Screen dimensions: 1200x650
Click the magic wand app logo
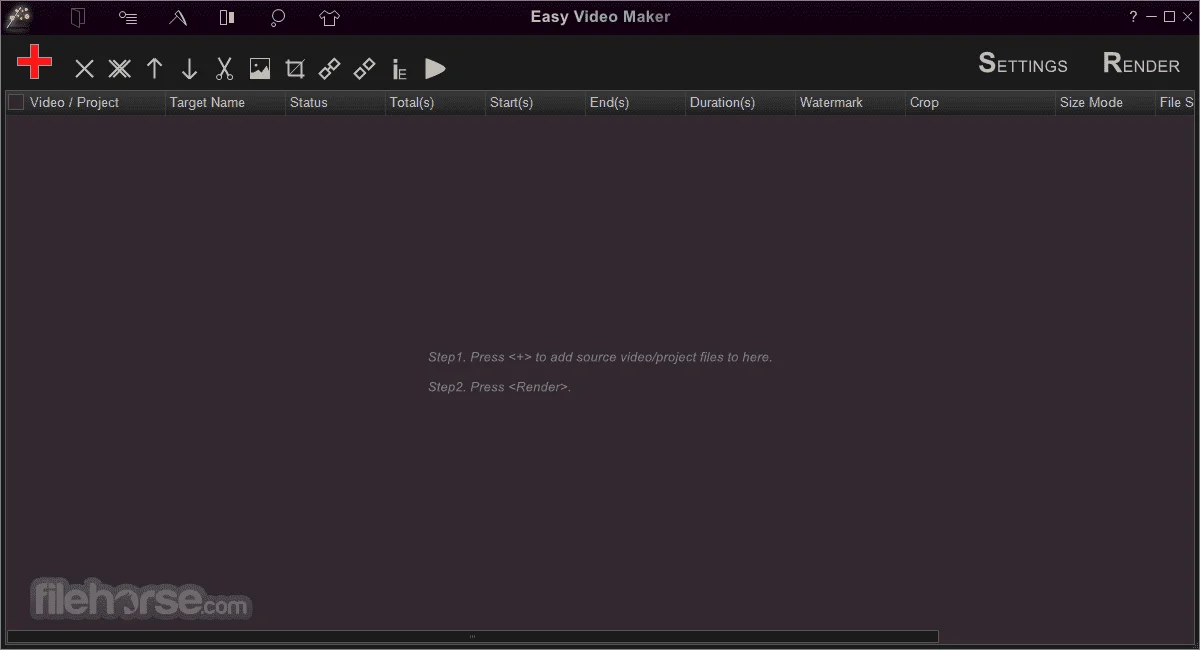18,17
